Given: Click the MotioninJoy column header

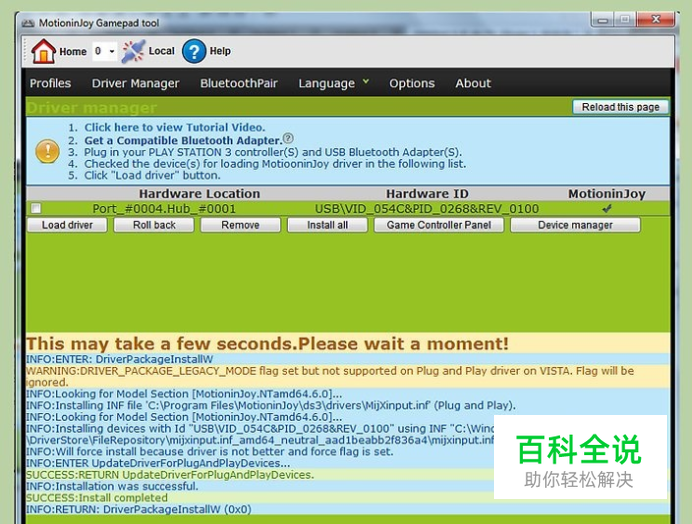Looking at the screenshot, I should tap(607, 193).
